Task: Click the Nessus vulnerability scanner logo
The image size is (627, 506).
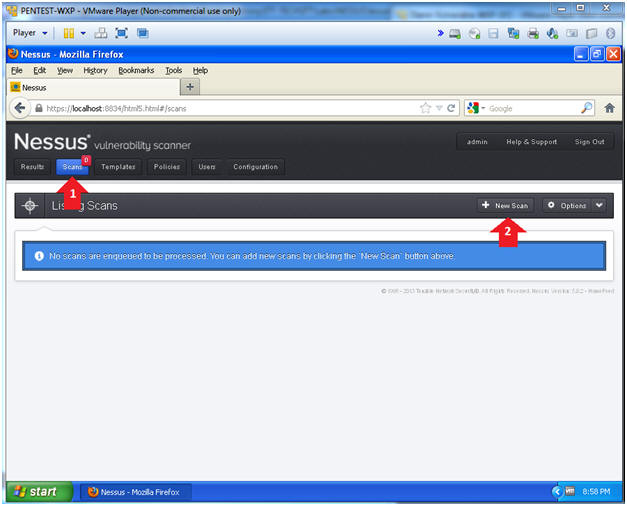Action: point(102,142)
